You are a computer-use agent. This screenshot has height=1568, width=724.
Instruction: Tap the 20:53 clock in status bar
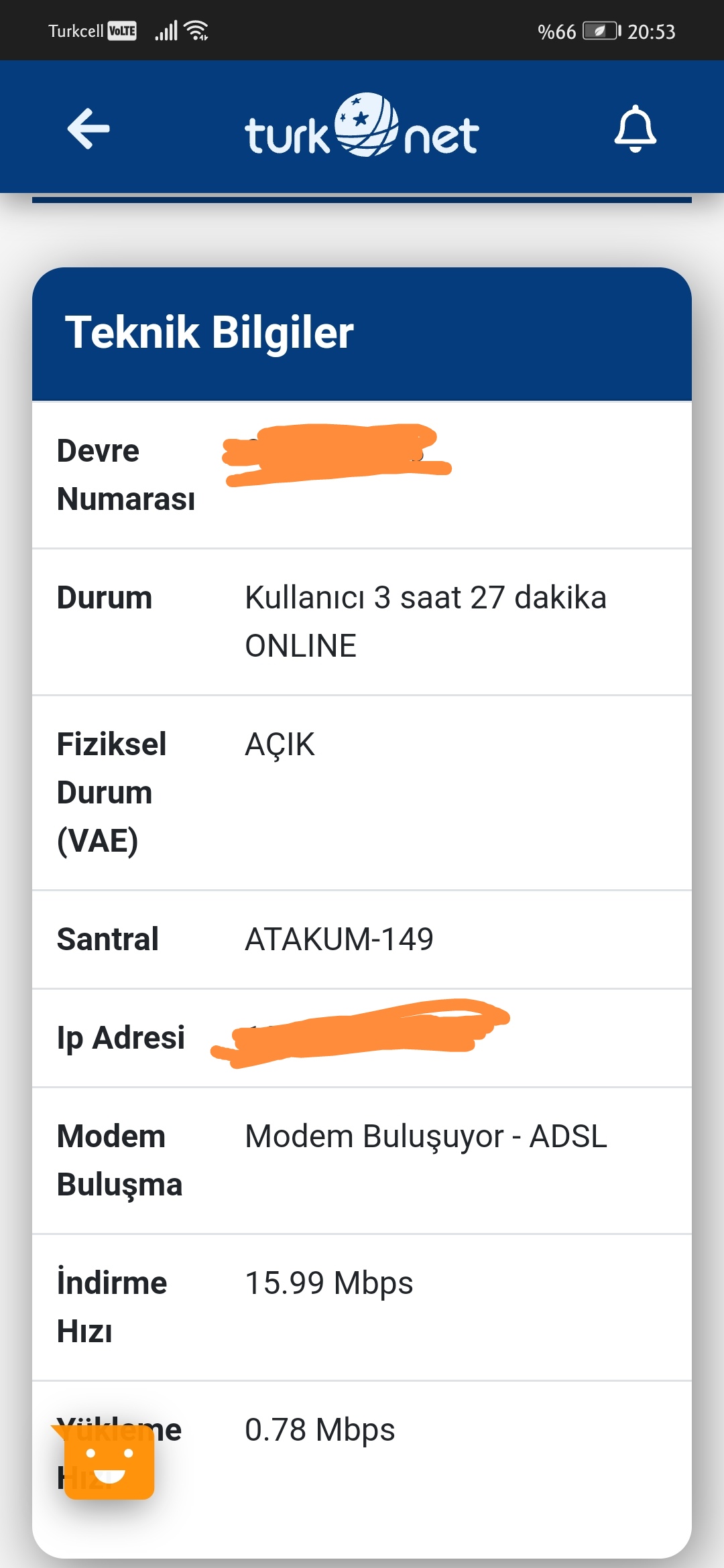[x=651, y=31]
